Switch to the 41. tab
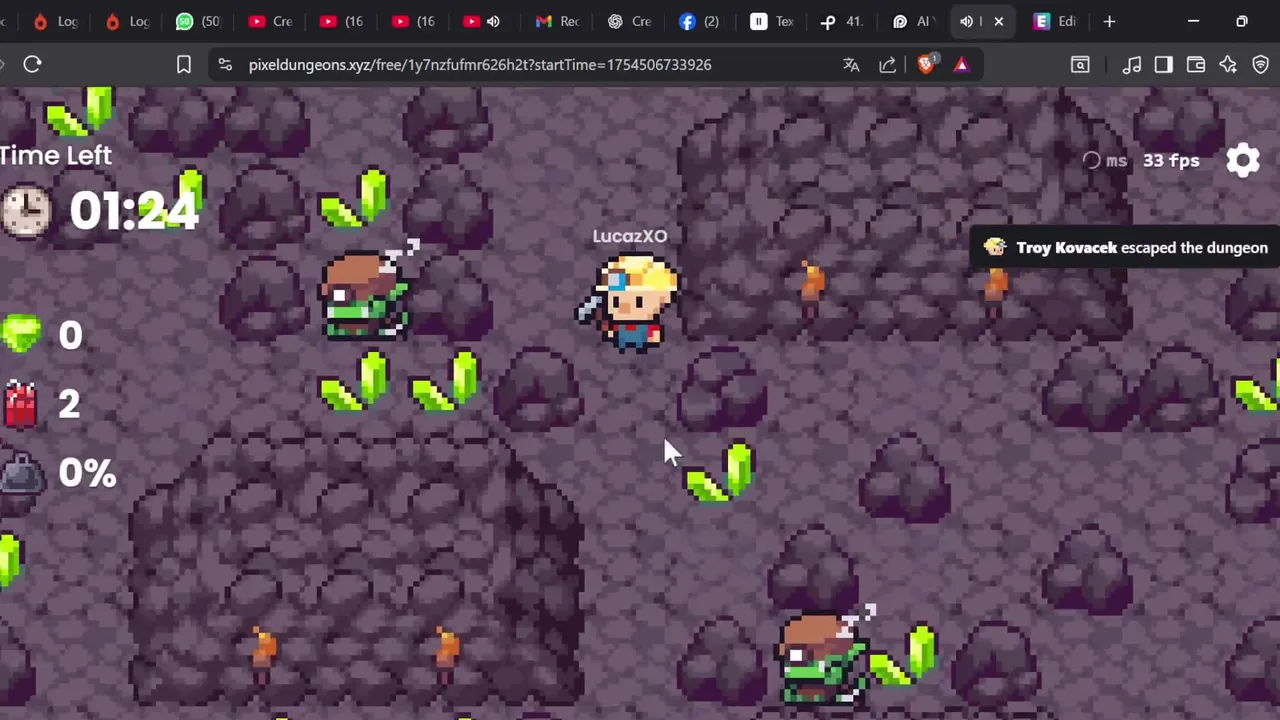 click(x=843, y=21)
